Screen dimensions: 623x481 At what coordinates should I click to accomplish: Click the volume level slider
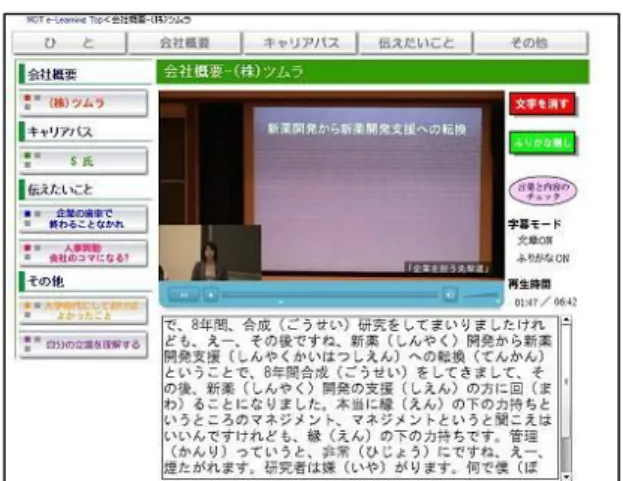482,295
